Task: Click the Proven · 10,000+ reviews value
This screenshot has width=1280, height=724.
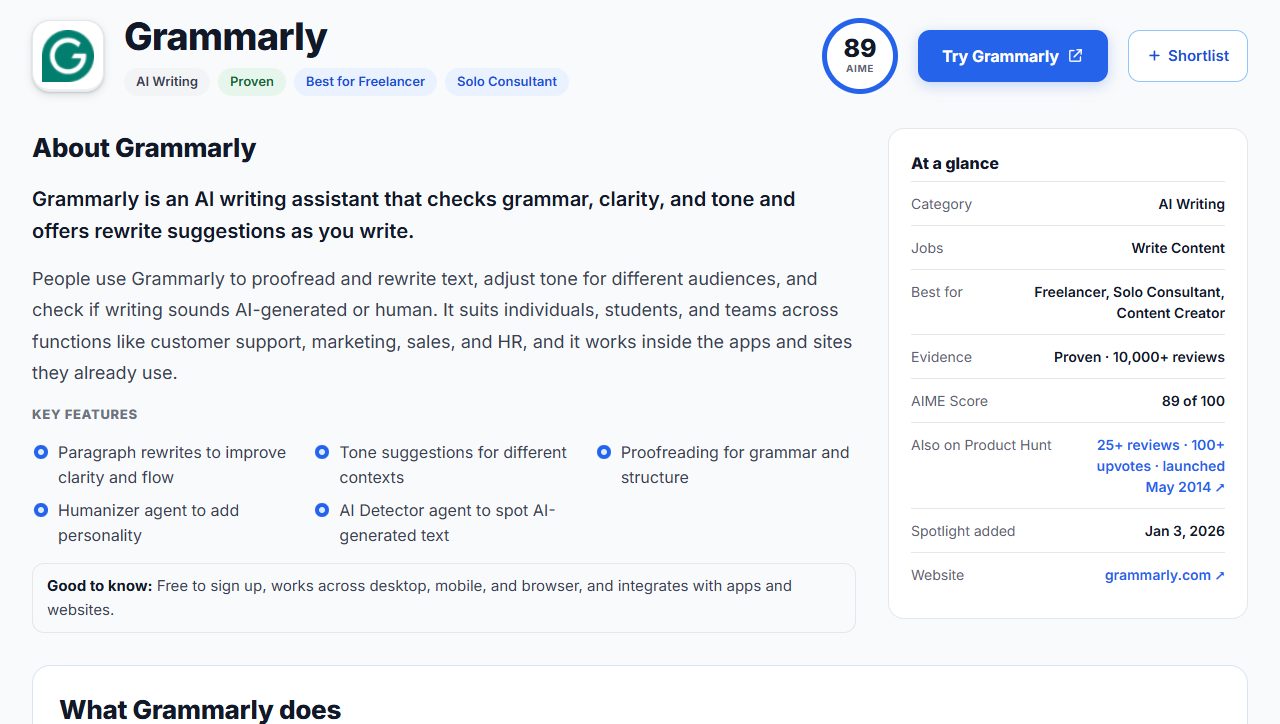Action: 1139,357
